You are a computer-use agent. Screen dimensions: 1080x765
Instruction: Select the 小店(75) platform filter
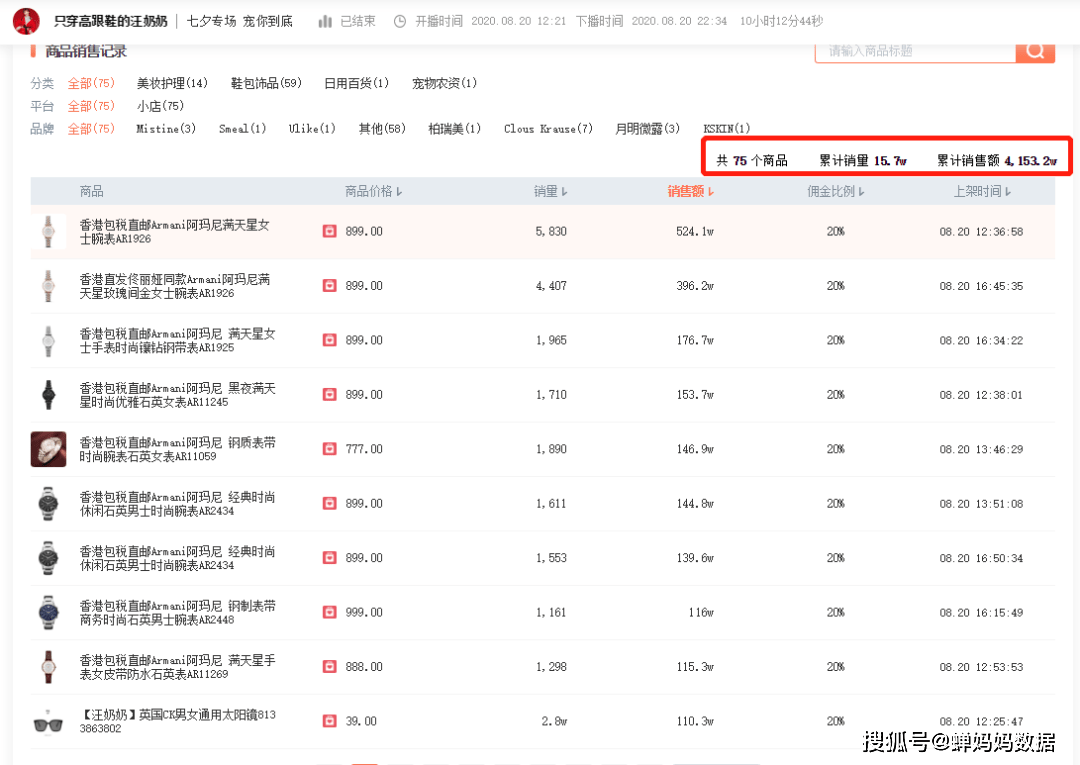(160, 106)
